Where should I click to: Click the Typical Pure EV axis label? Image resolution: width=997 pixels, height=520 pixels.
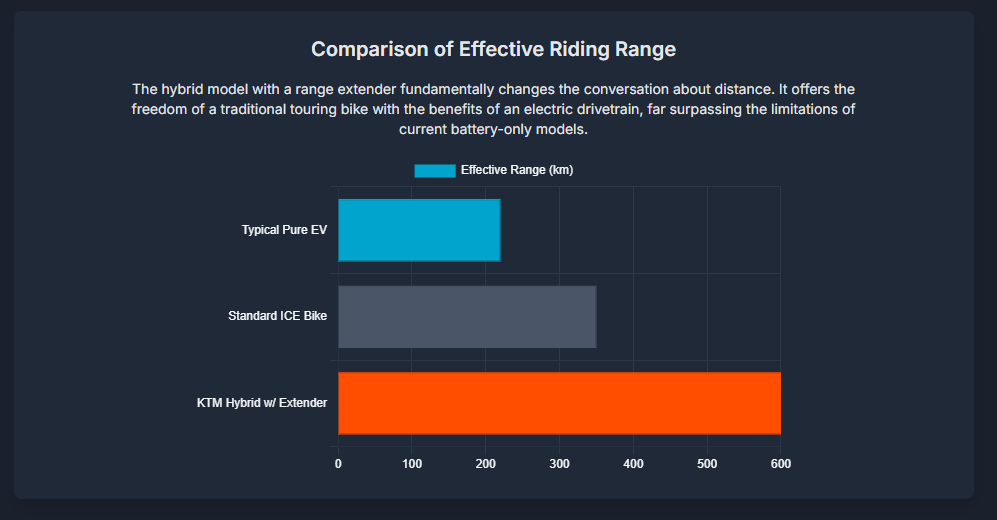click(284, 230)
